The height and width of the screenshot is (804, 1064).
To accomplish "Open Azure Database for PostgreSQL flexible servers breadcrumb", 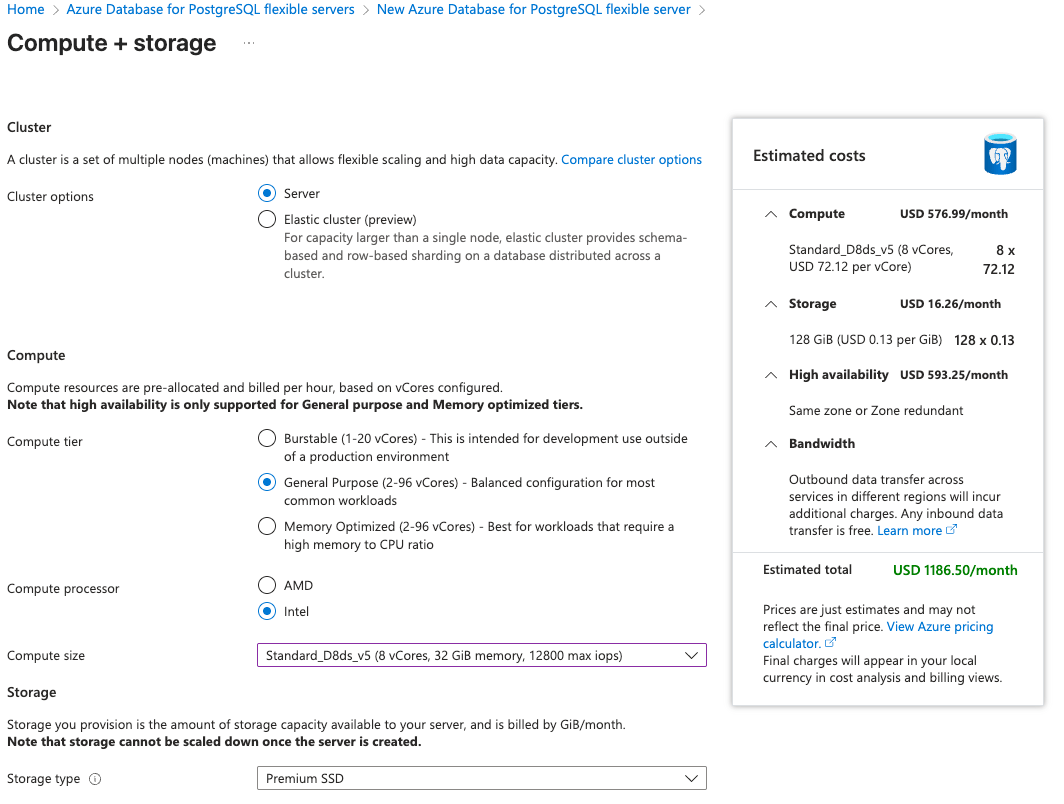I will coord(210,10).
